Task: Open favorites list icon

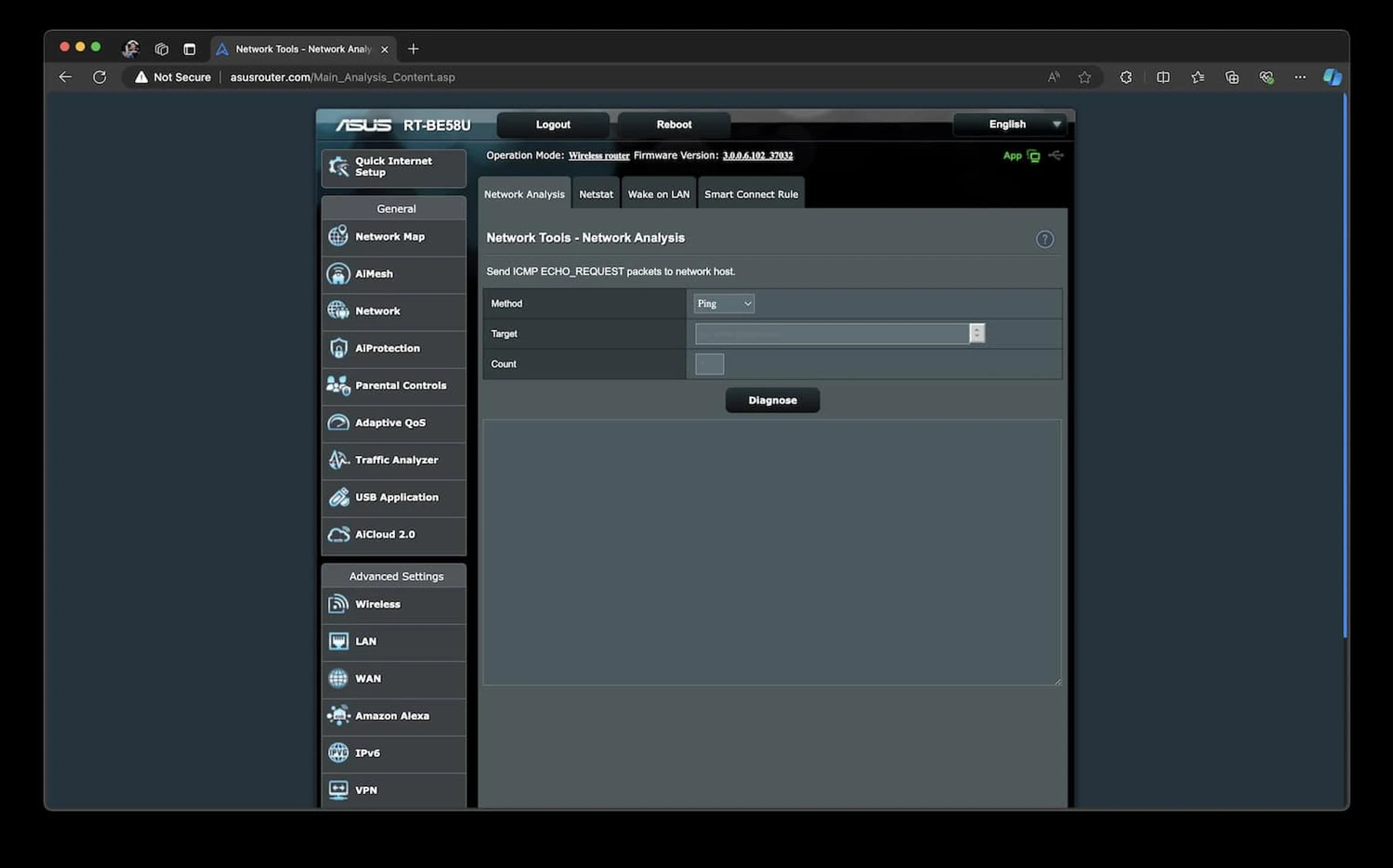Action: point(1197,77)
